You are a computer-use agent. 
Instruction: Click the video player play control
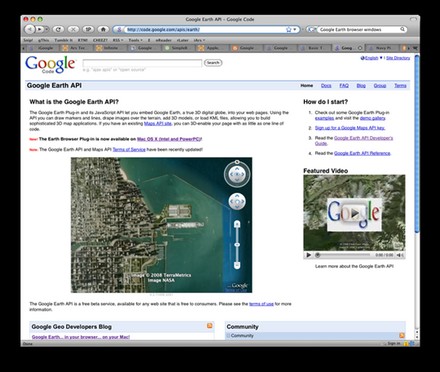pyautogui.click(x=309, y=255)
